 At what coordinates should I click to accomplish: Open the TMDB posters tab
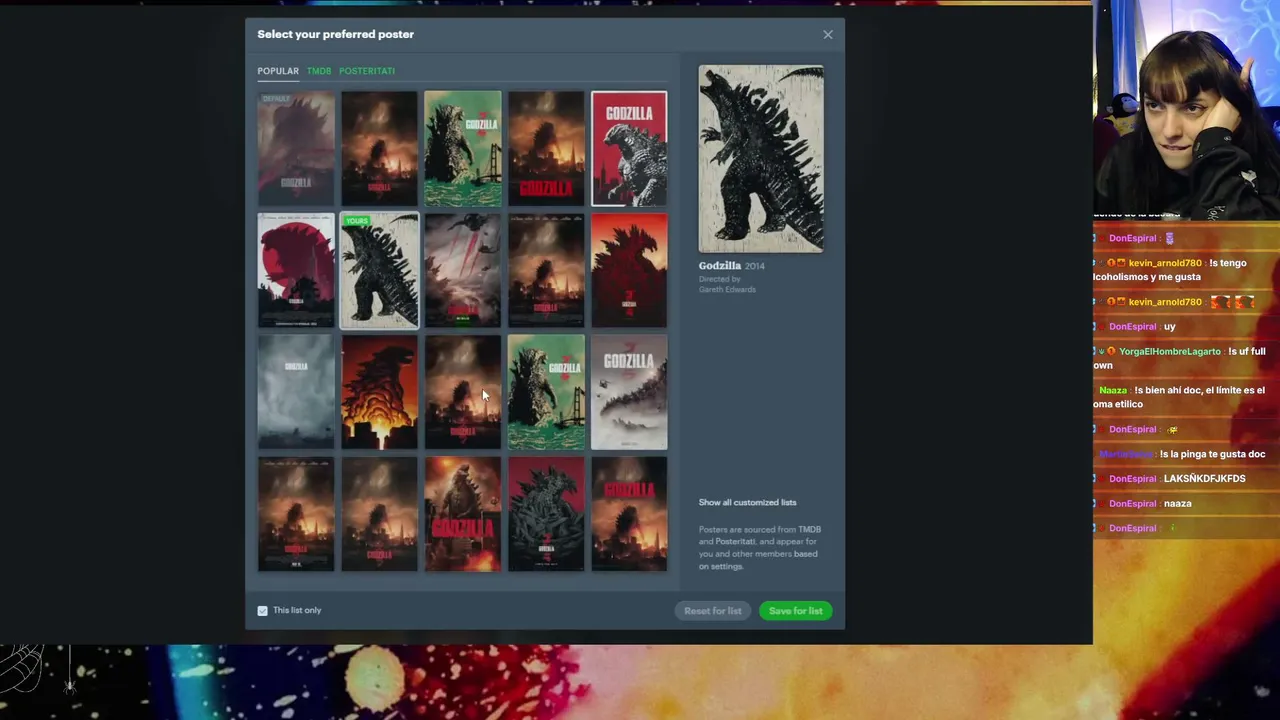pos(319,71)
